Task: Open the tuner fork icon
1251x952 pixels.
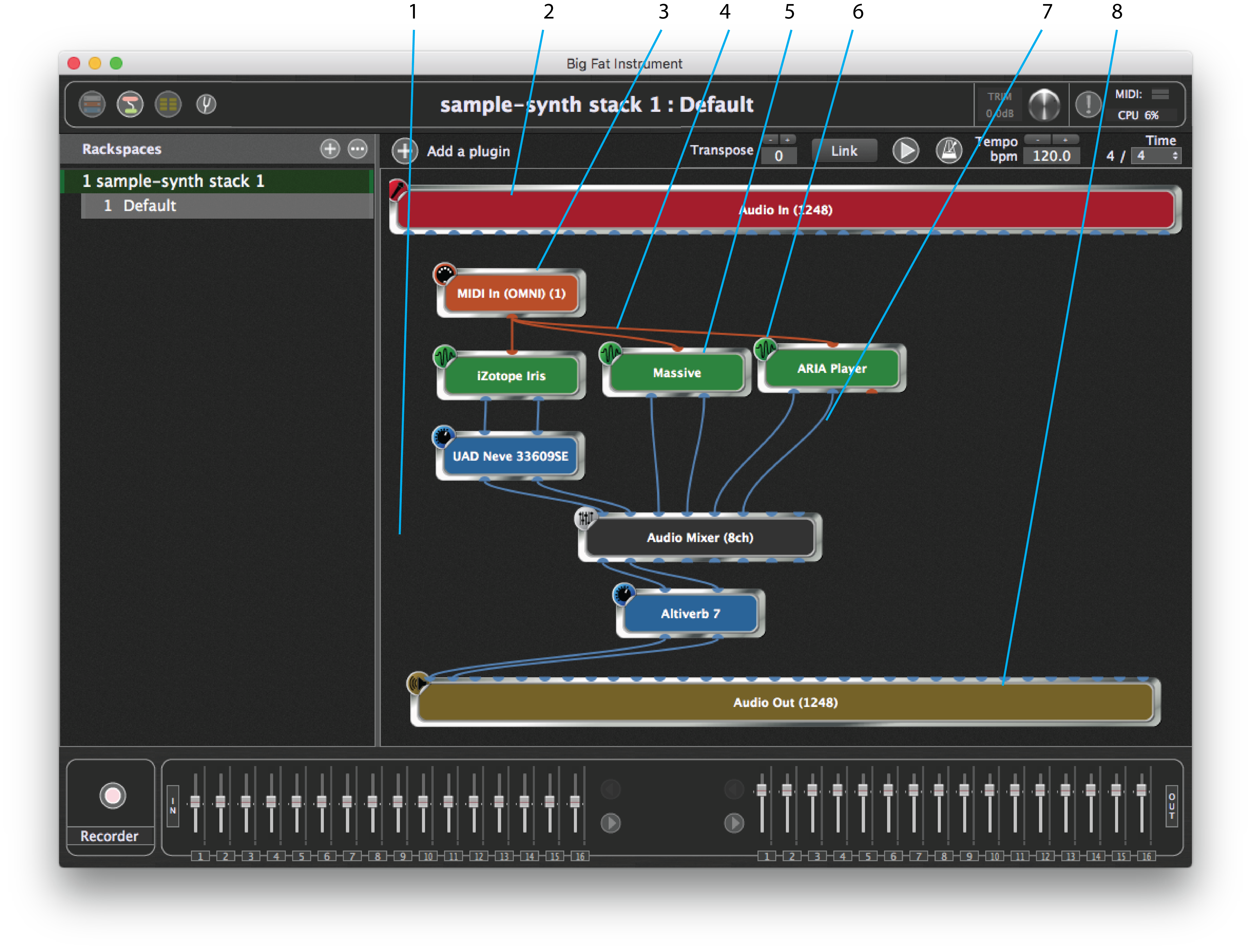Action: [206, 104]
